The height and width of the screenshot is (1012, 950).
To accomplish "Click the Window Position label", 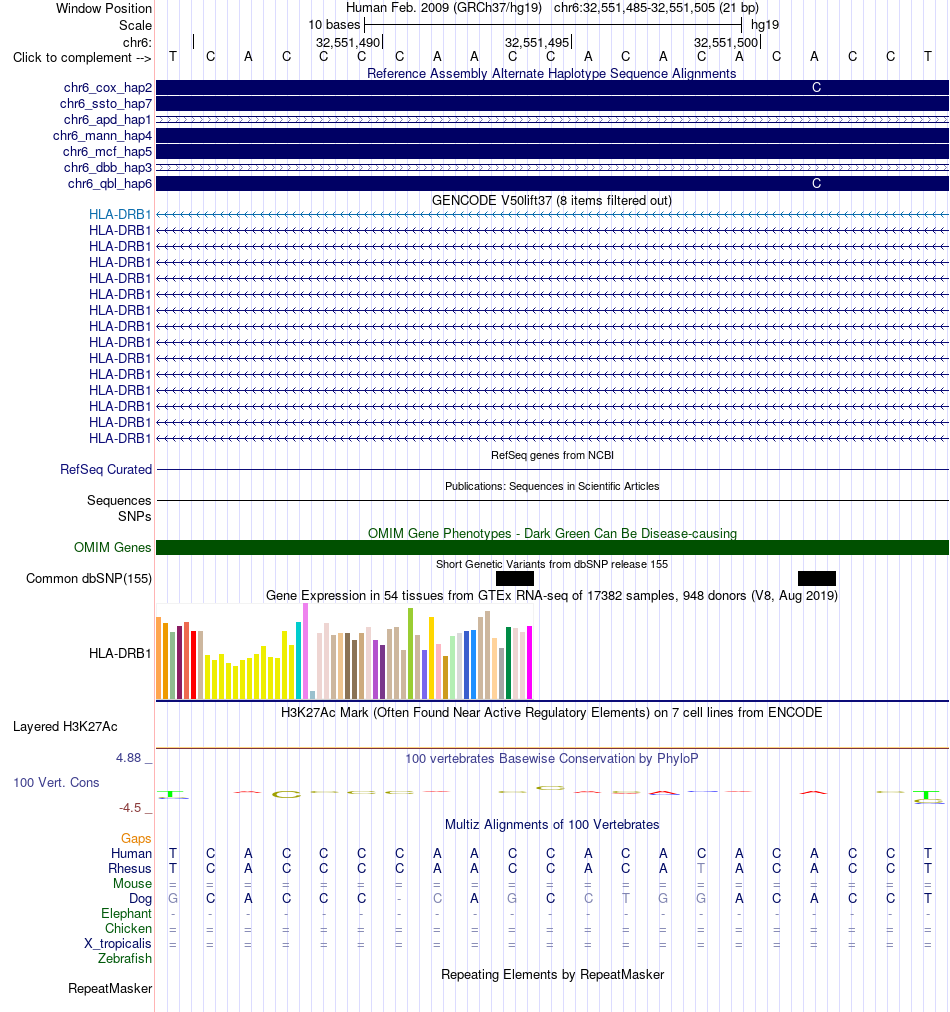I will (x=104, y=8).
